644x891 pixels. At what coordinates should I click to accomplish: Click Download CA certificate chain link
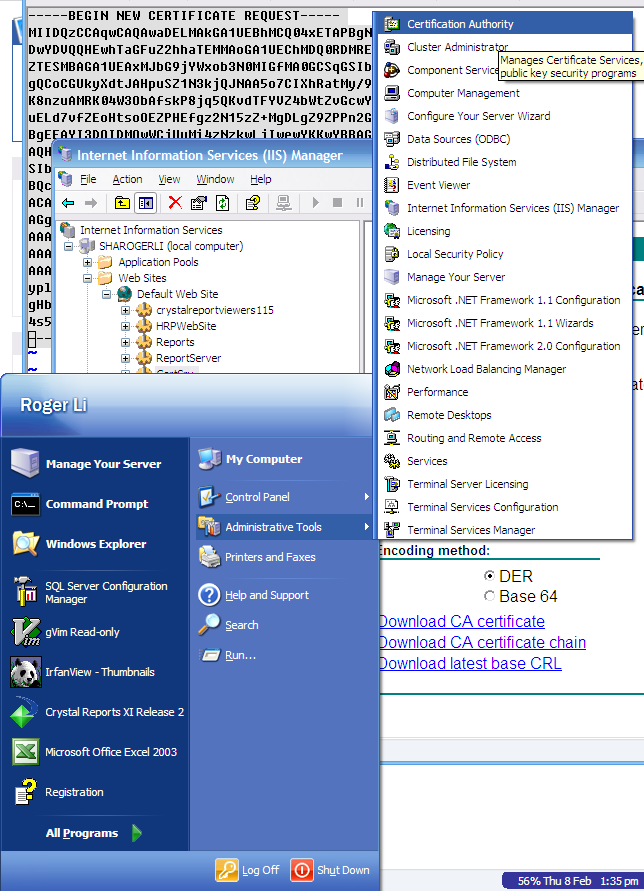click(481, 642)
